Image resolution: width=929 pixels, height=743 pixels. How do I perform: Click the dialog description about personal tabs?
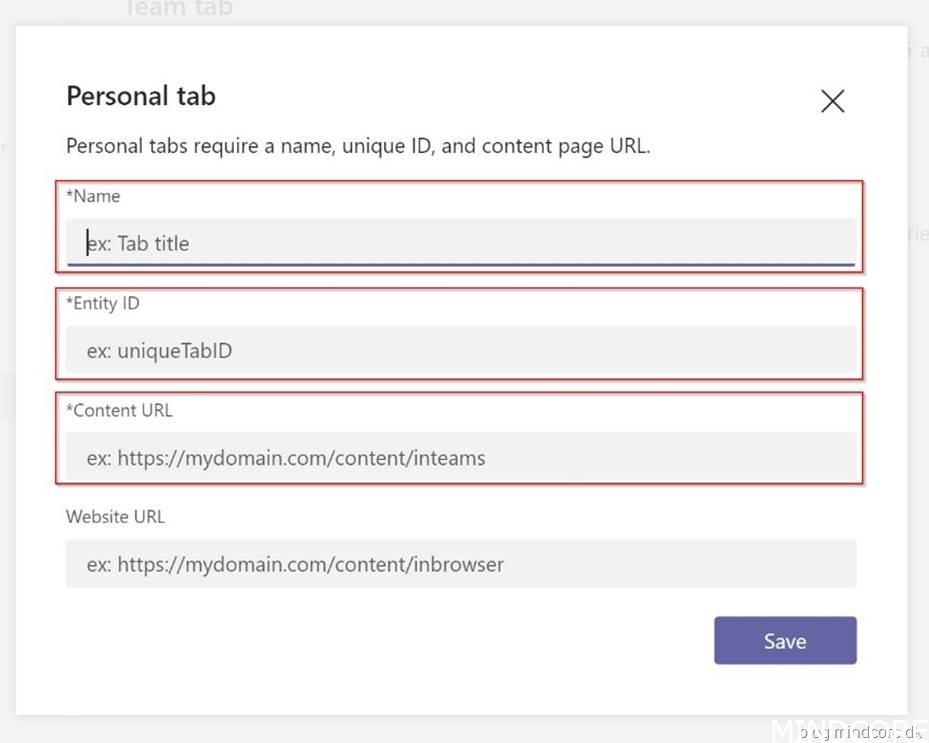[358, 146]
